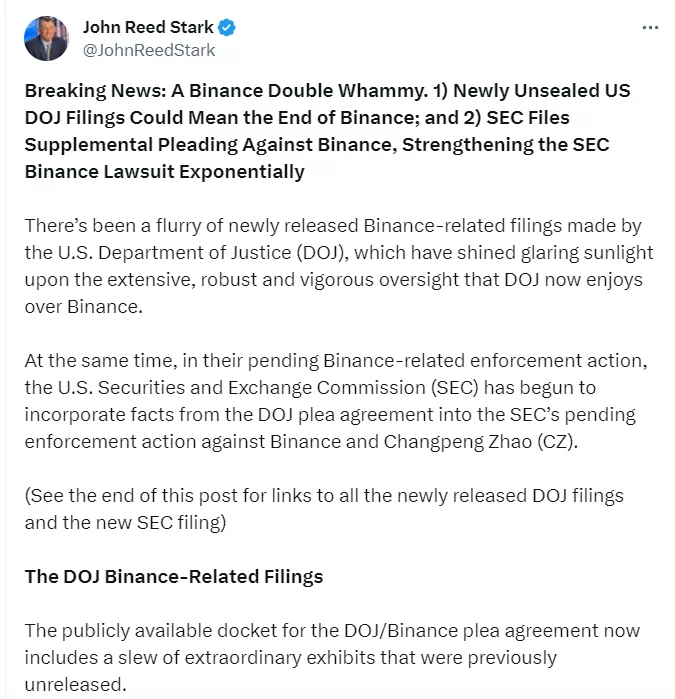675x699 pixels.
Task: Open the three-dot more options menu
Action: click(650, 28)
